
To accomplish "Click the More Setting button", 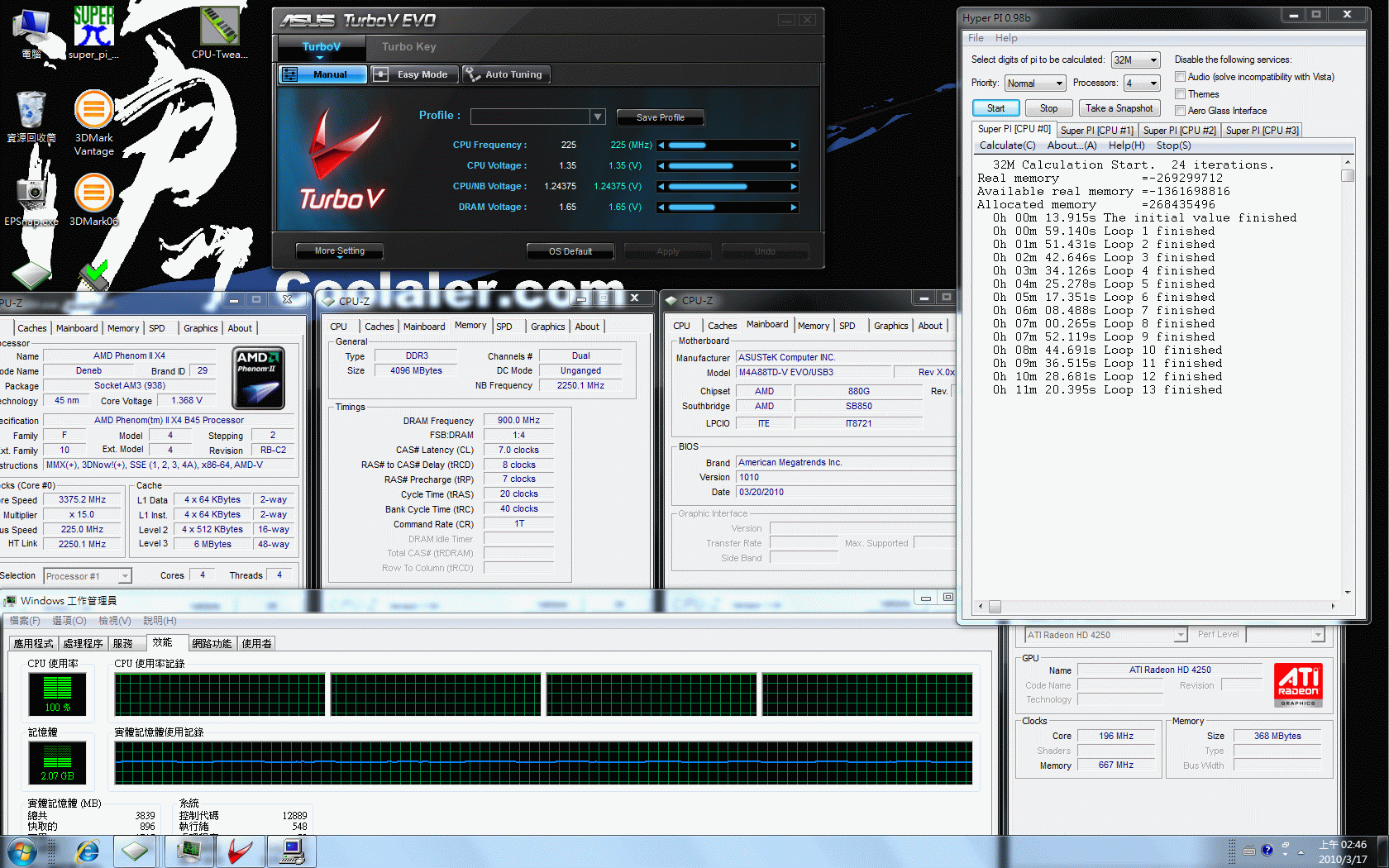I will [x=340, y=250].
